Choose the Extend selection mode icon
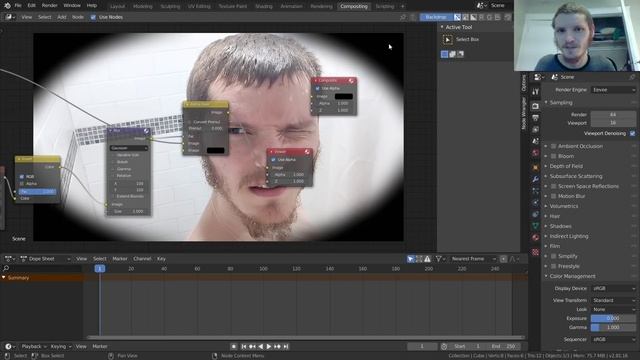The height and width of the screenshot is (360, 640). click(452, 54)
